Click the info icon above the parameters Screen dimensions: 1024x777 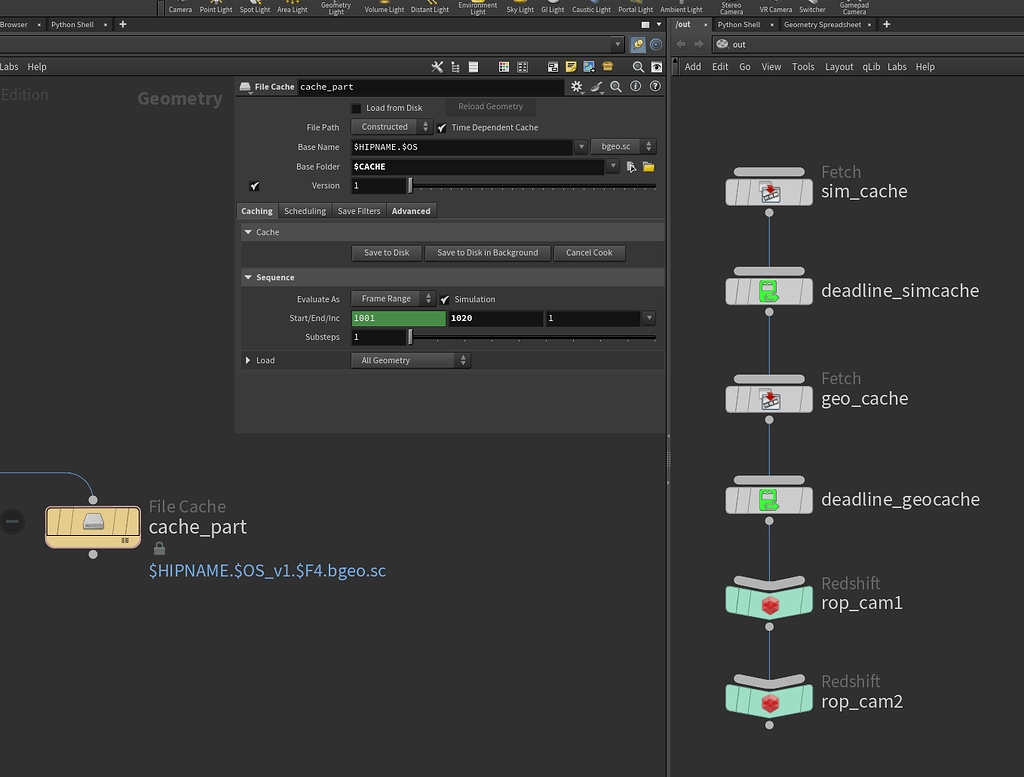(638, 86)
